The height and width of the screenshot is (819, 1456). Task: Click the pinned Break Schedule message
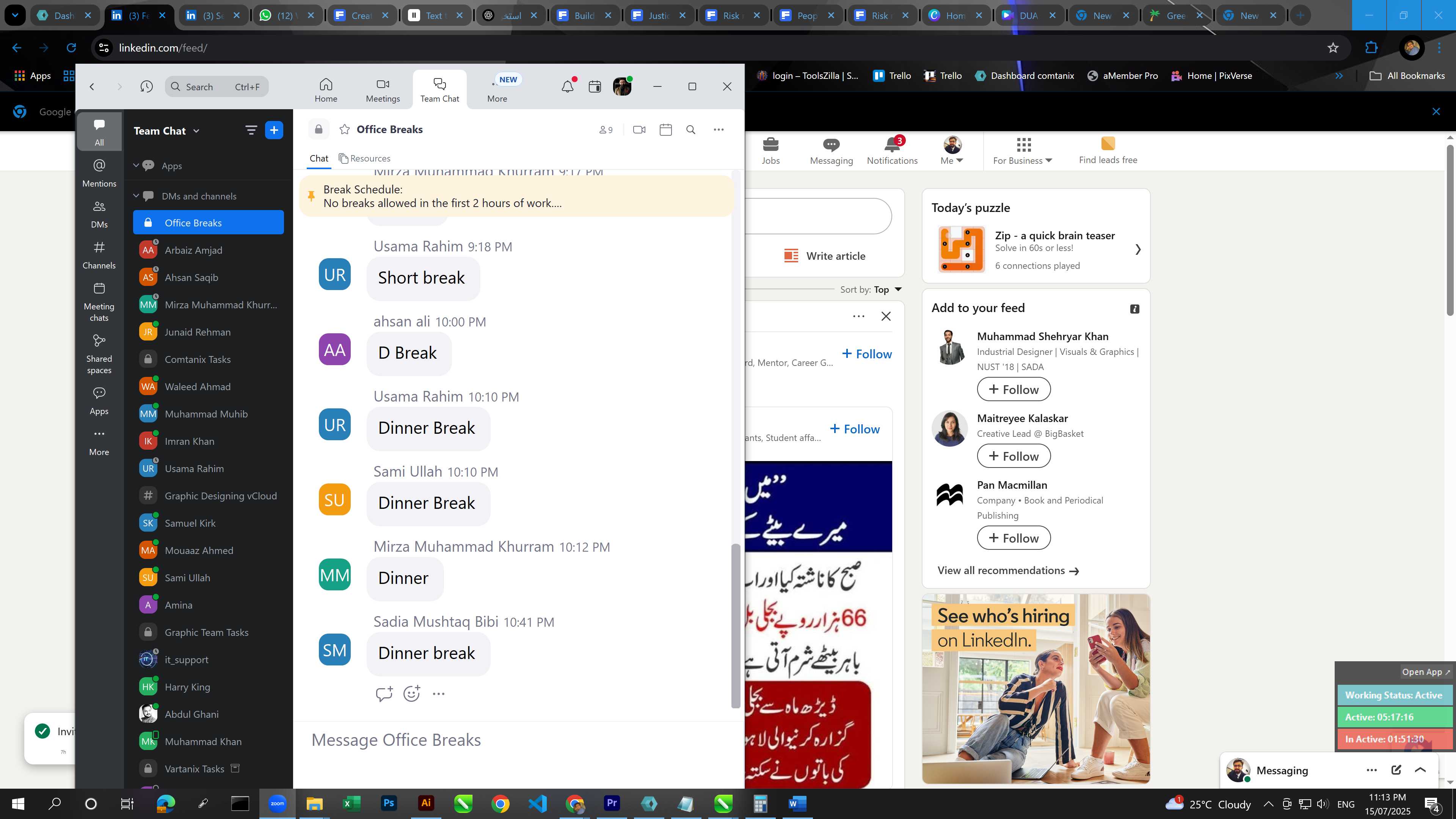click(x=516, y=196)
